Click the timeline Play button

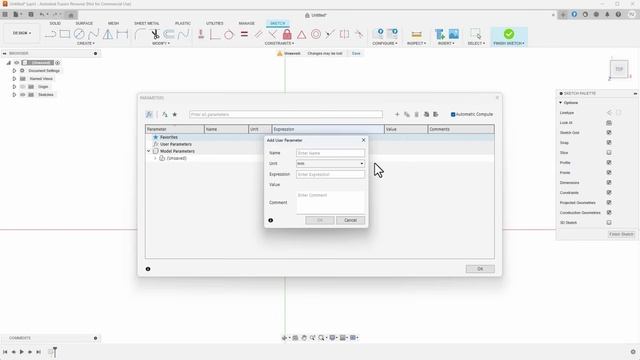(22, 352)
